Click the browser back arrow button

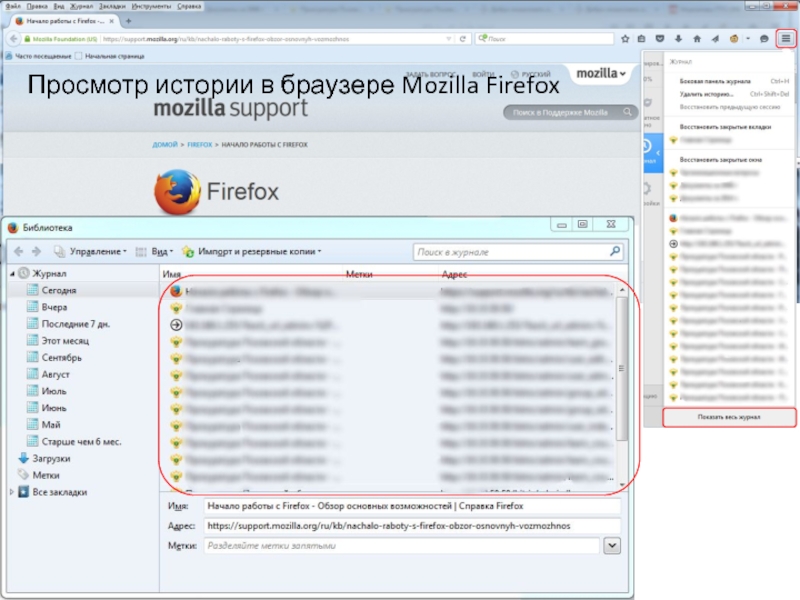coord(14,39)
